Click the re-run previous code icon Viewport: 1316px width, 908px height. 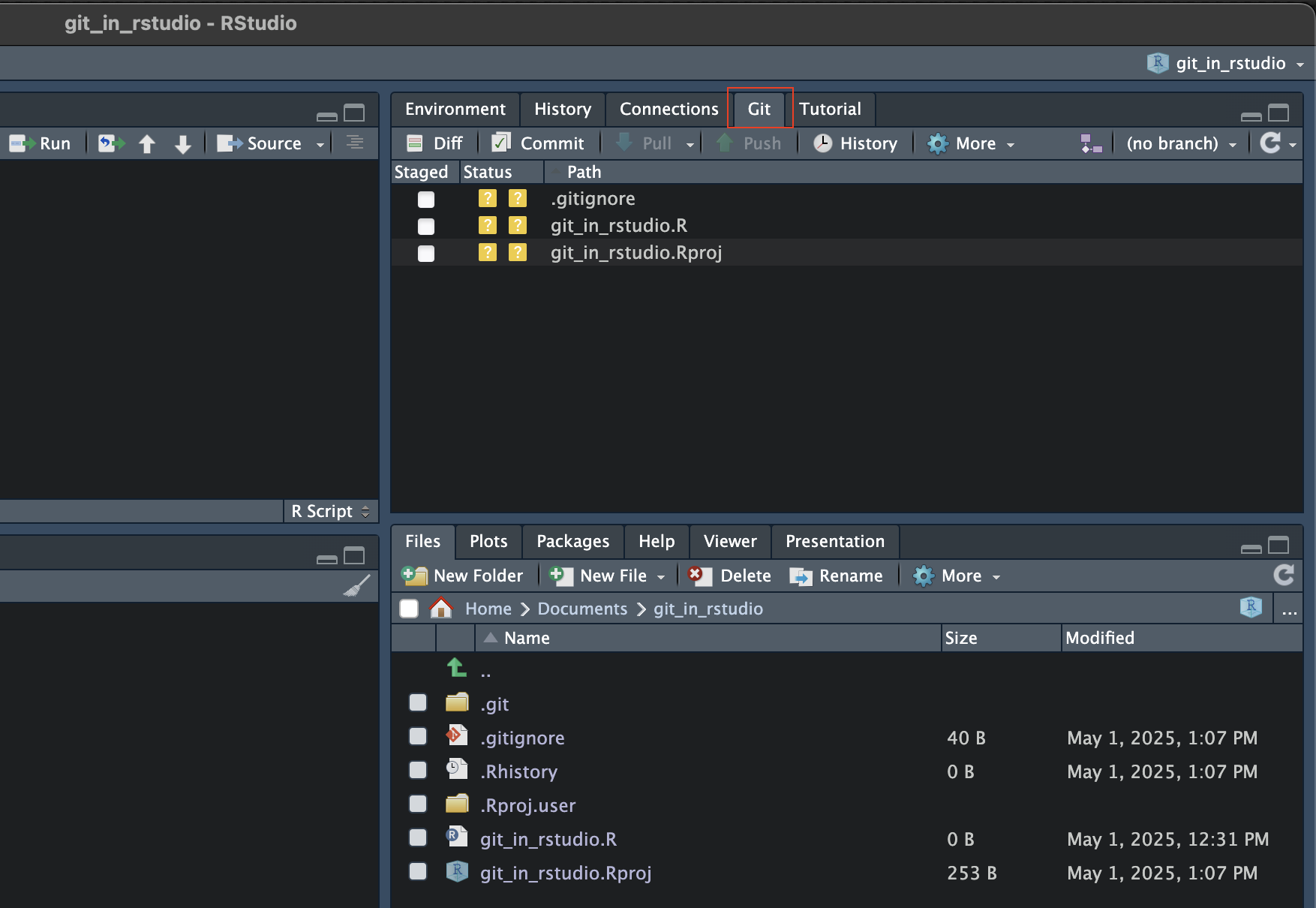pos(111,143)
